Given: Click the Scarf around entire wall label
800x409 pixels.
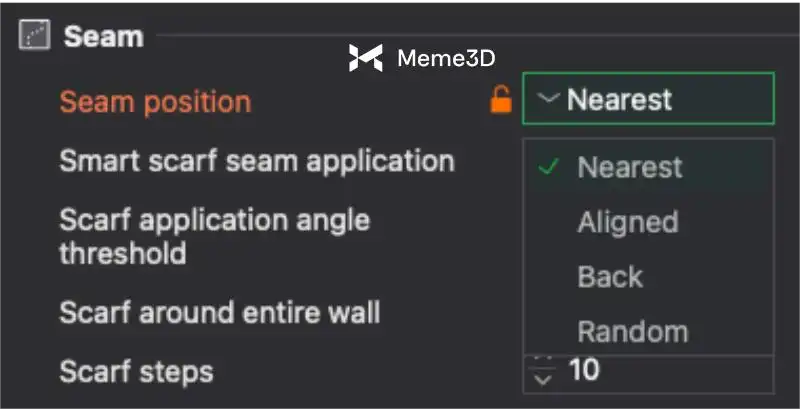Looking at the screenshot, I should pos(219,312).
